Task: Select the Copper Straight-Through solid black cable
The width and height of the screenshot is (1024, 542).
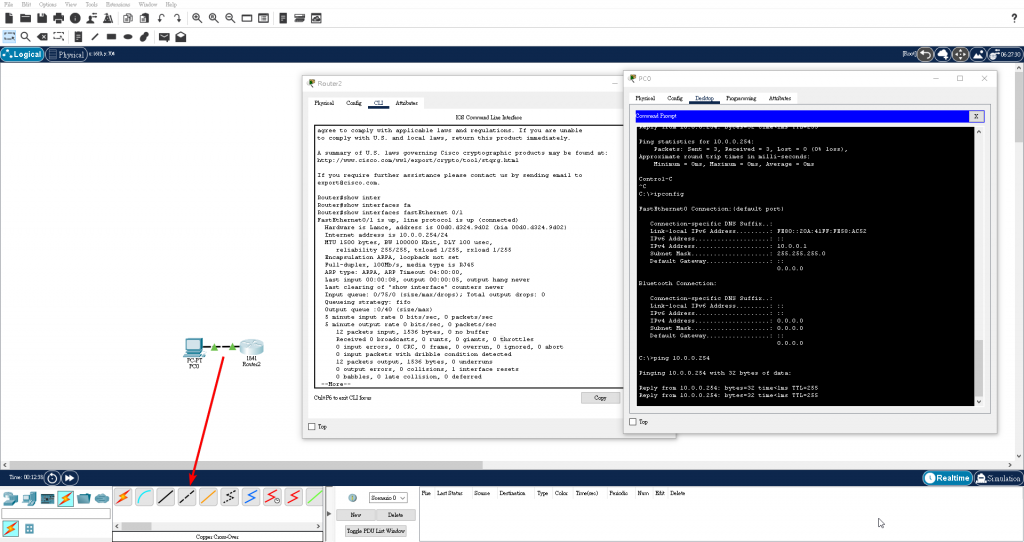Action: point(166,498)
